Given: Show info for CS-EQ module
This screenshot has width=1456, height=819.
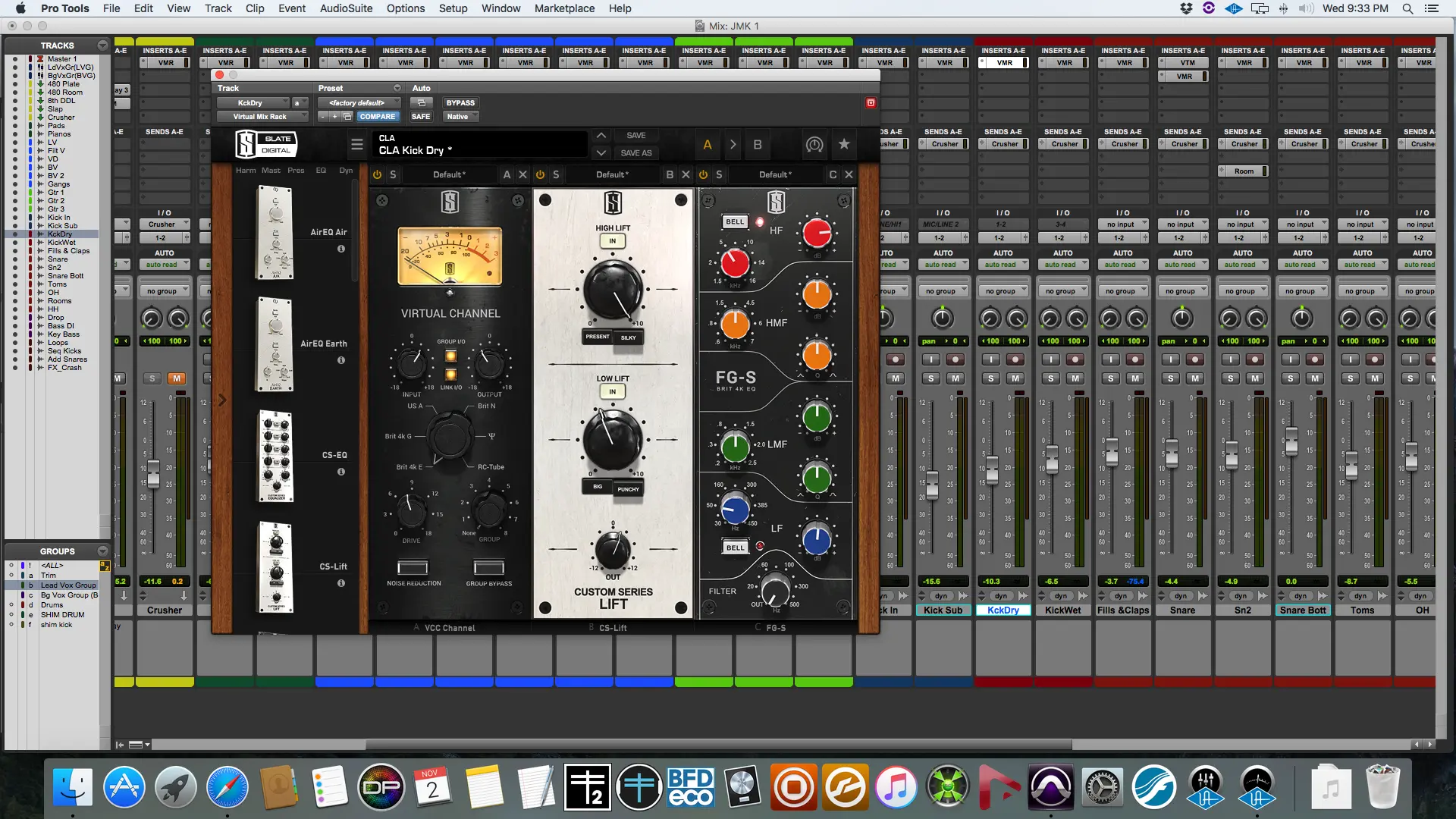Looking at the screenshot, I should point(341,472).
